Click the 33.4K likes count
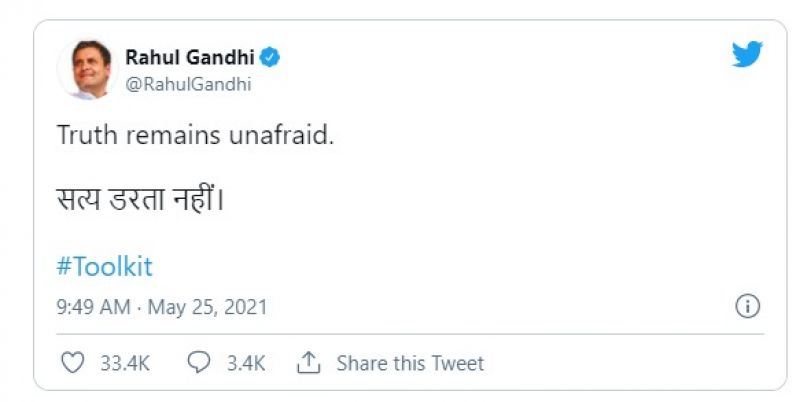Screen dimensions: 800x402 click(125, 363)
